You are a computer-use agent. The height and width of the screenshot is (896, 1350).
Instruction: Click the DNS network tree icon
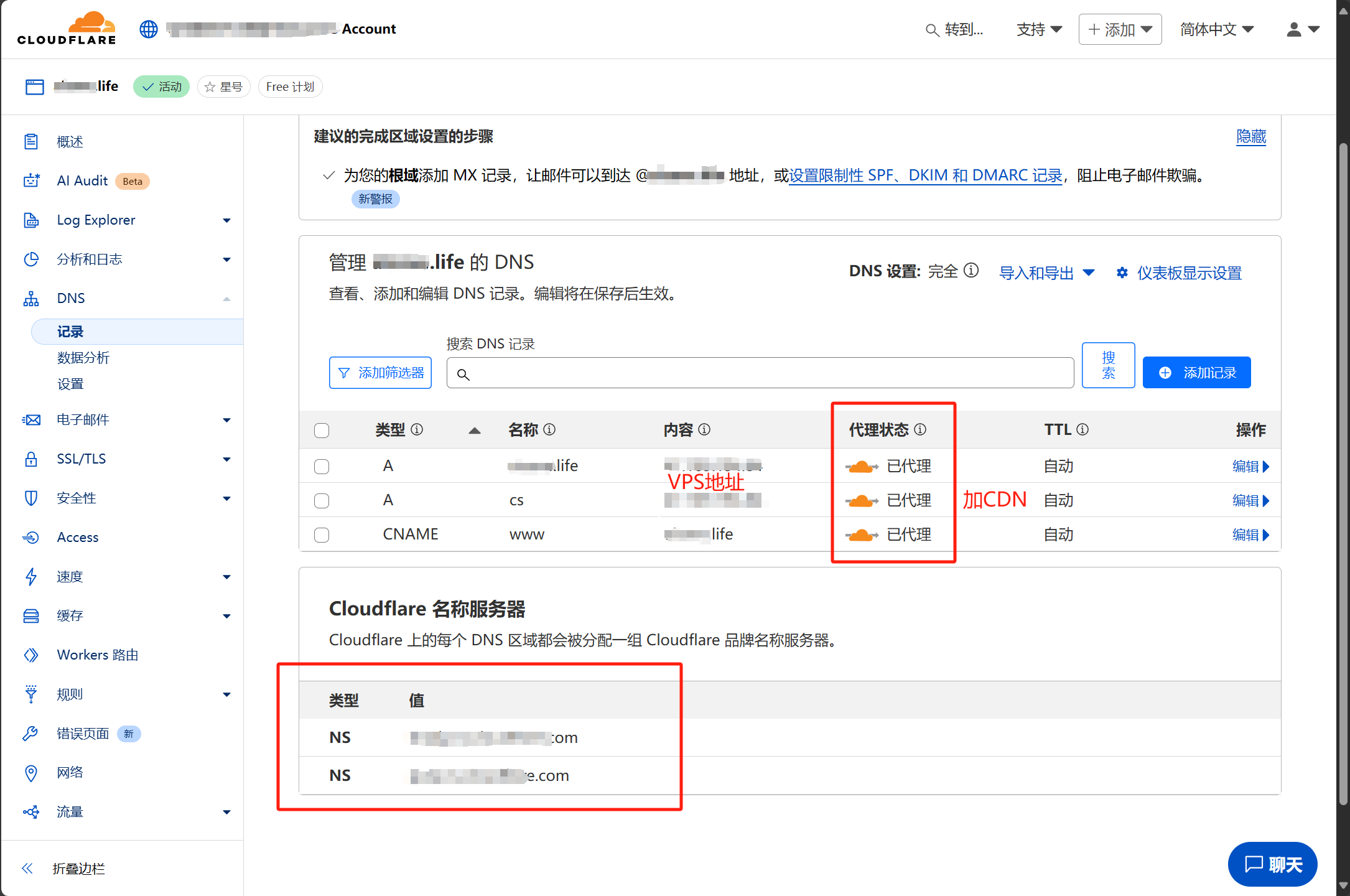(x=31, y=299)
